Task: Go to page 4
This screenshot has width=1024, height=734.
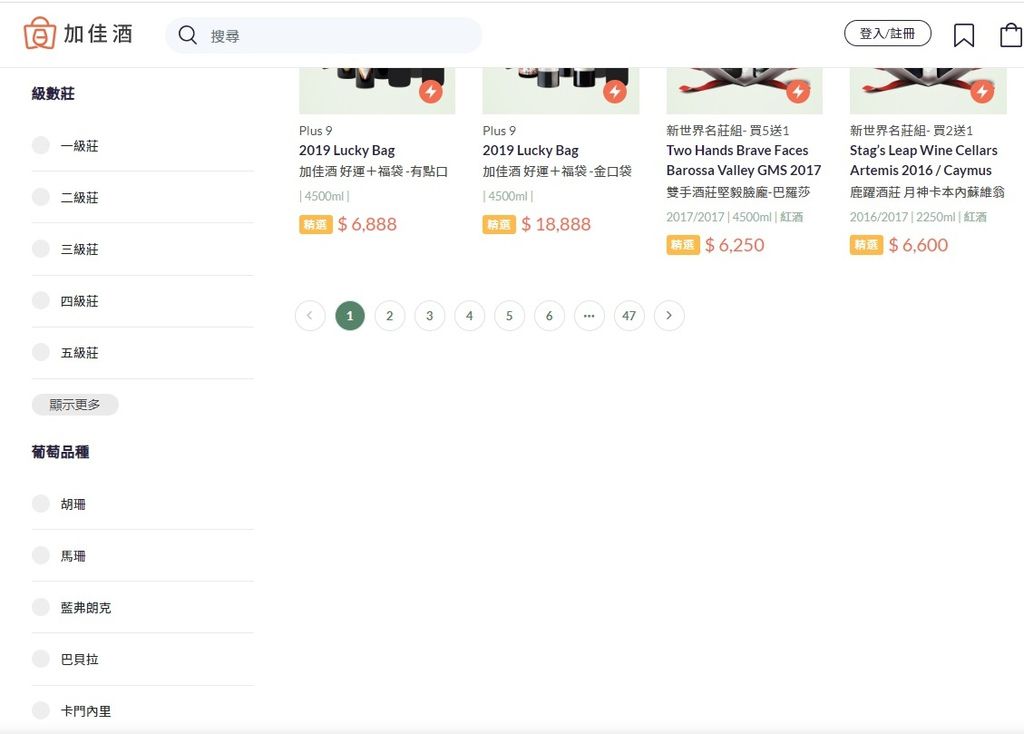Action: point(470,316)
